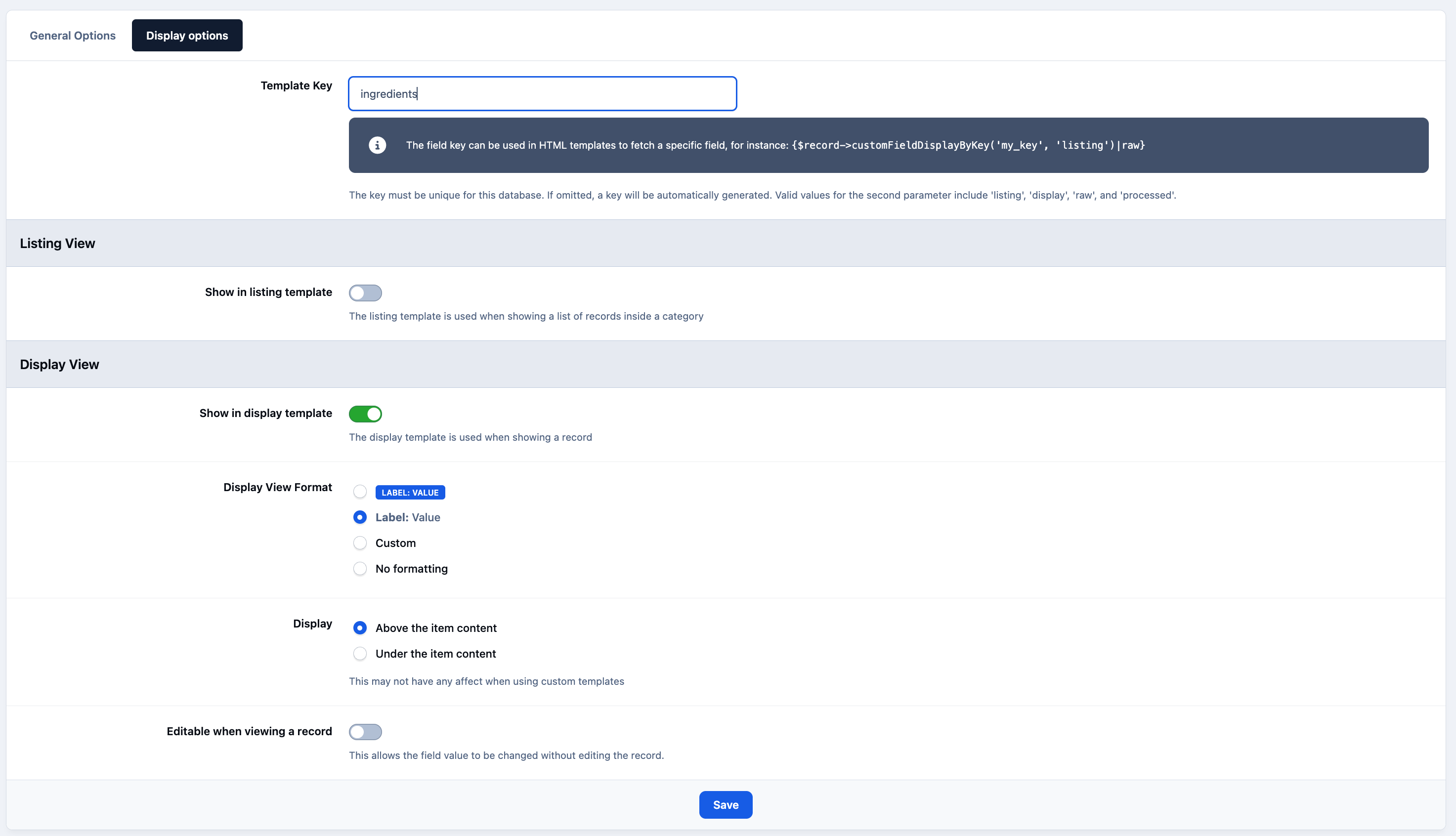Turn on Editable when viewing a record
Image resolution: width=1456 pixels, height=836 pixels.
coord(365,732)
